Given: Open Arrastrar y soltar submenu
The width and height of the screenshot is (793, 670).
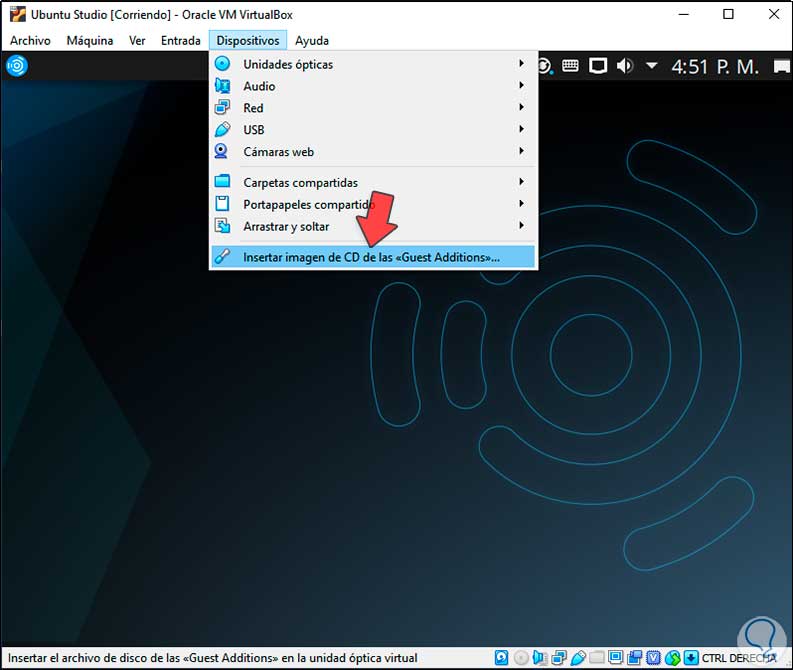Looking at the screenshot, I should 373,227.
